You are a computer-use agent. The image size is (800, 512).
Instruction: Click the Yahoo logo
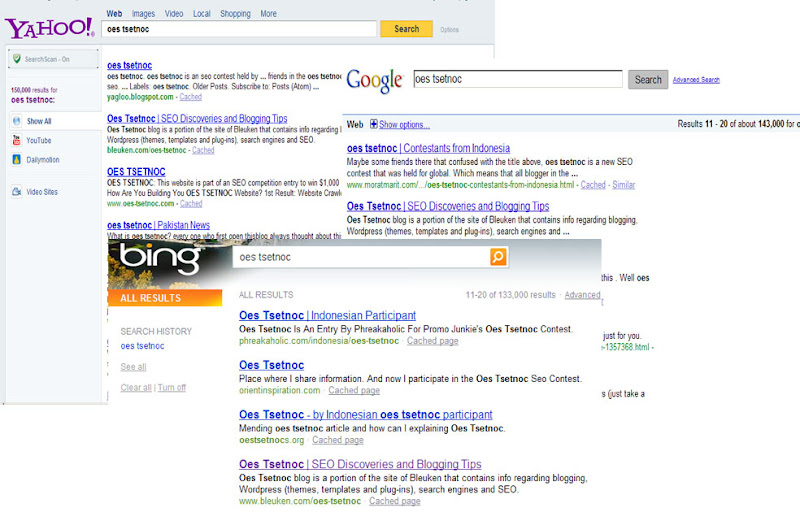click(x=49, y=28)
